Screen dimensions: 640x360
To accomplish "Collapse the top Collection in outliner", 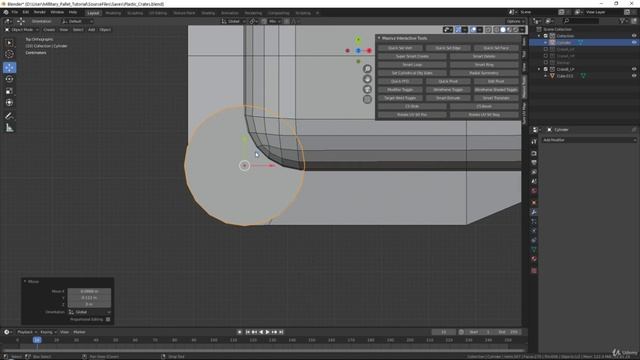I will 539,36.
